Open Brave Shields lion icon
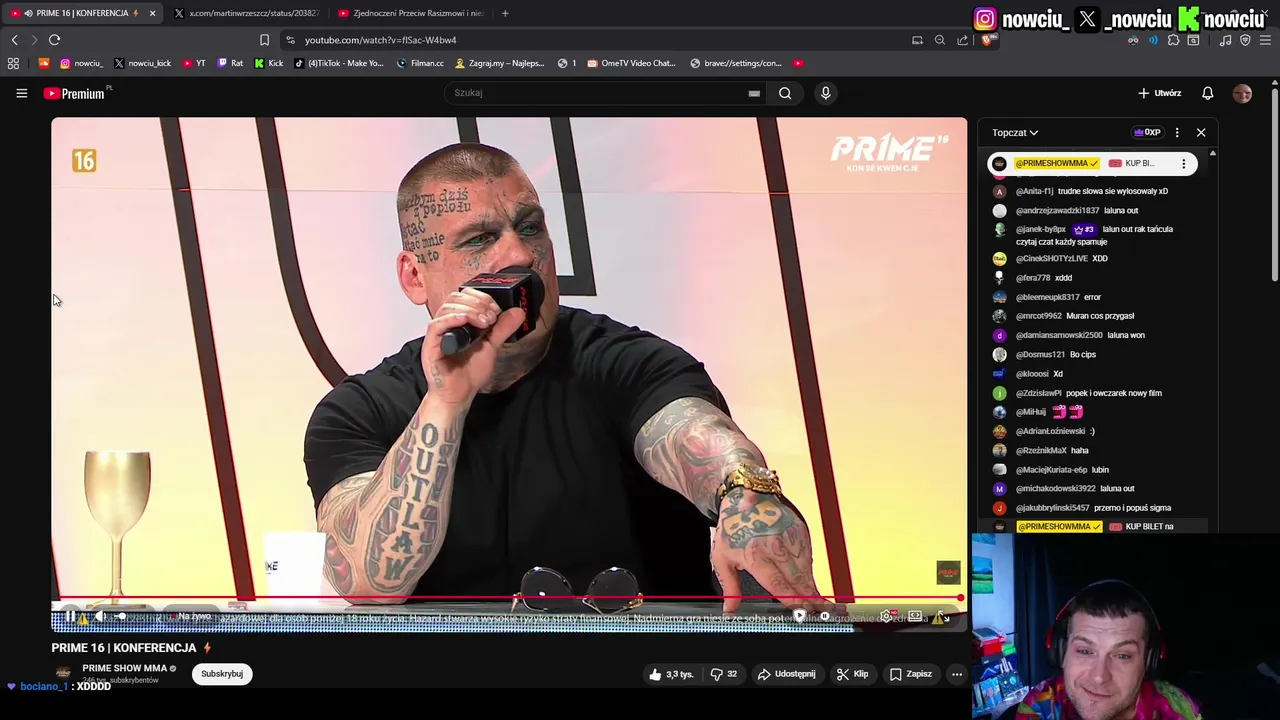This screenshot has width=1280, height=720. 987,40
